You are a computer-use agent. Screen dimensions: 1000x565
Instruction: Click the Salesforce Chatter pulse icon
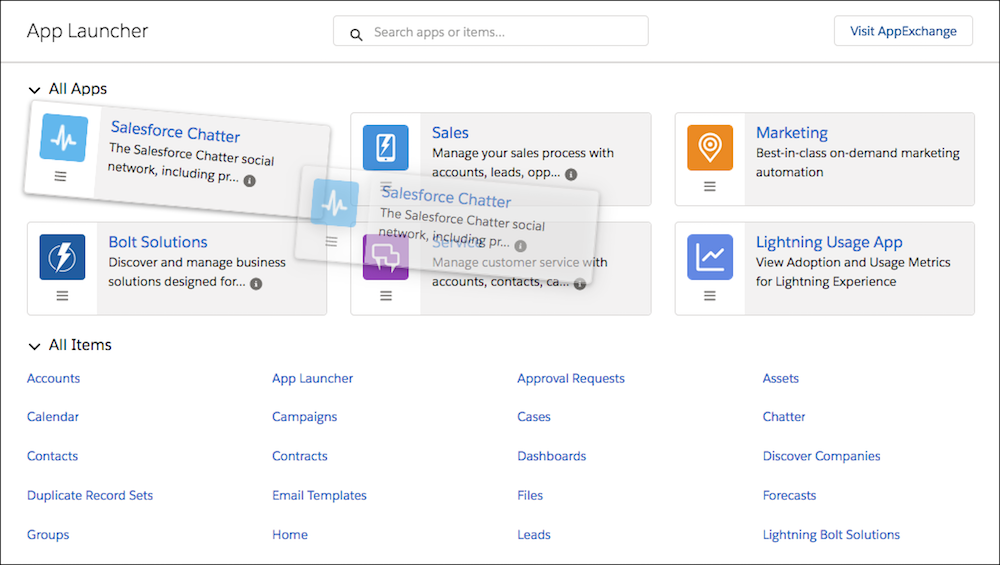[x=64, y=137]
